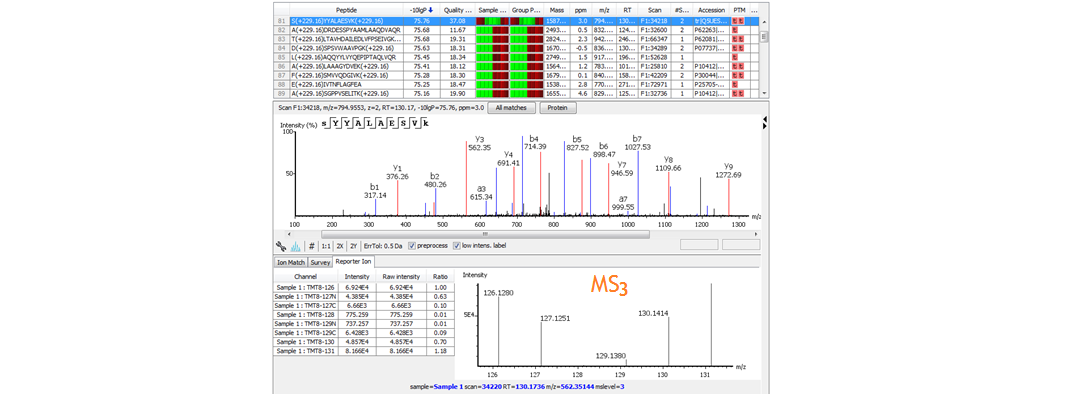
Task: Click the spectrum scrollbar right arrow
Action: click(757, 234)
